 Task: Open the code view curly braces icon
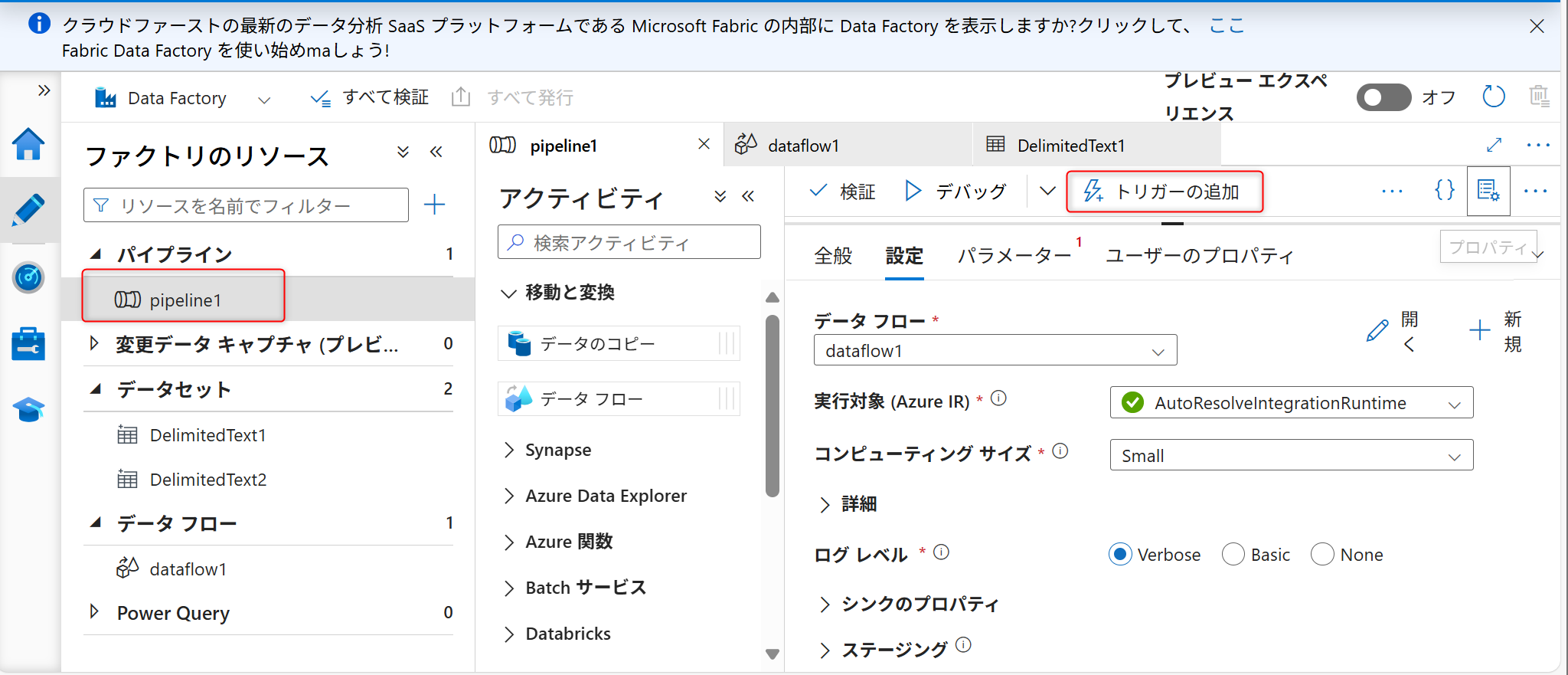click(x=1444, y=191)
